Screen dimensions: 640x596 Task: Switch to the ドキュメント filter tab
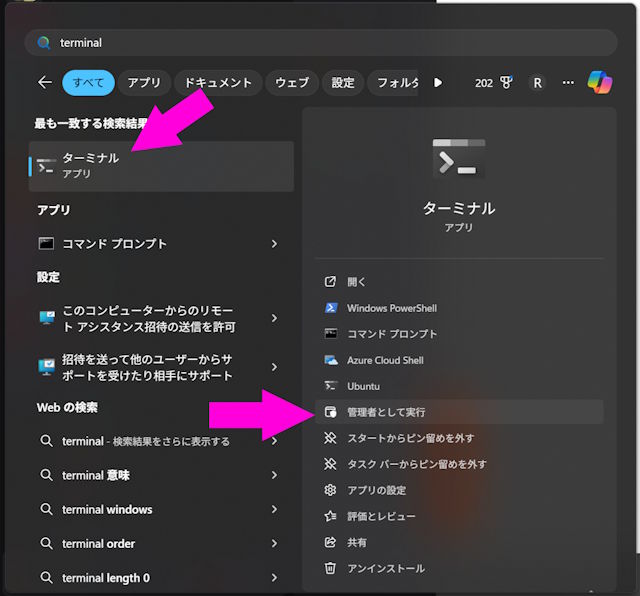pyautogui.click(x=218, y=83)
